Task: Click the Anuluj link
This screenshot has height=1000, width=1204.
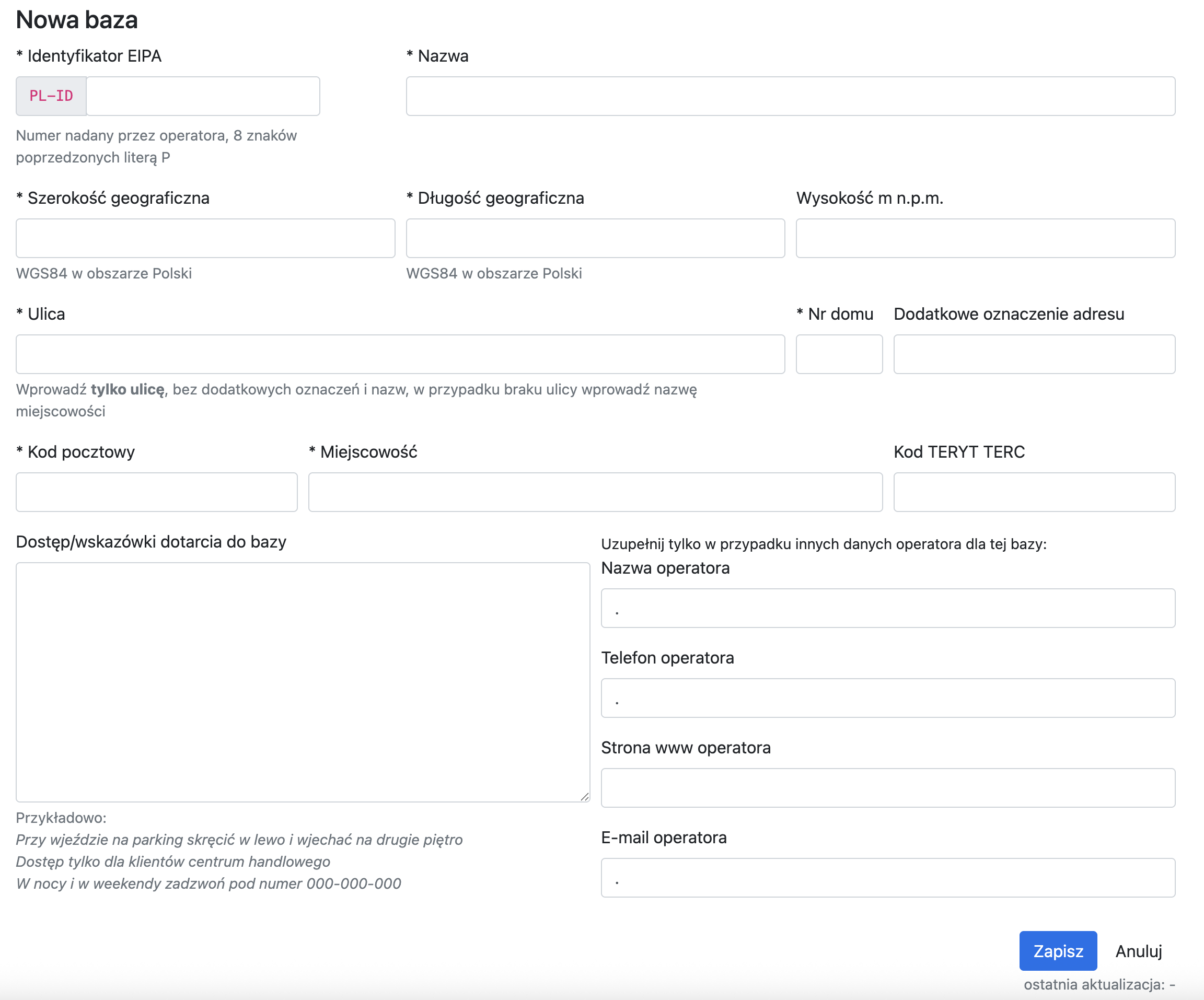Action: 1138,951
